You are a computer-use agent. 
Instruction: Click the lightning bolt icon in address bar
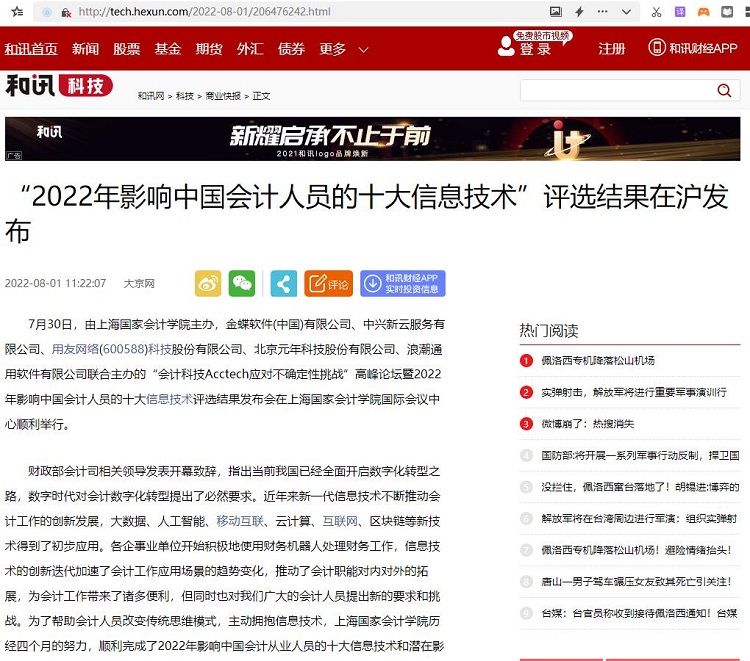coord(578,12)
